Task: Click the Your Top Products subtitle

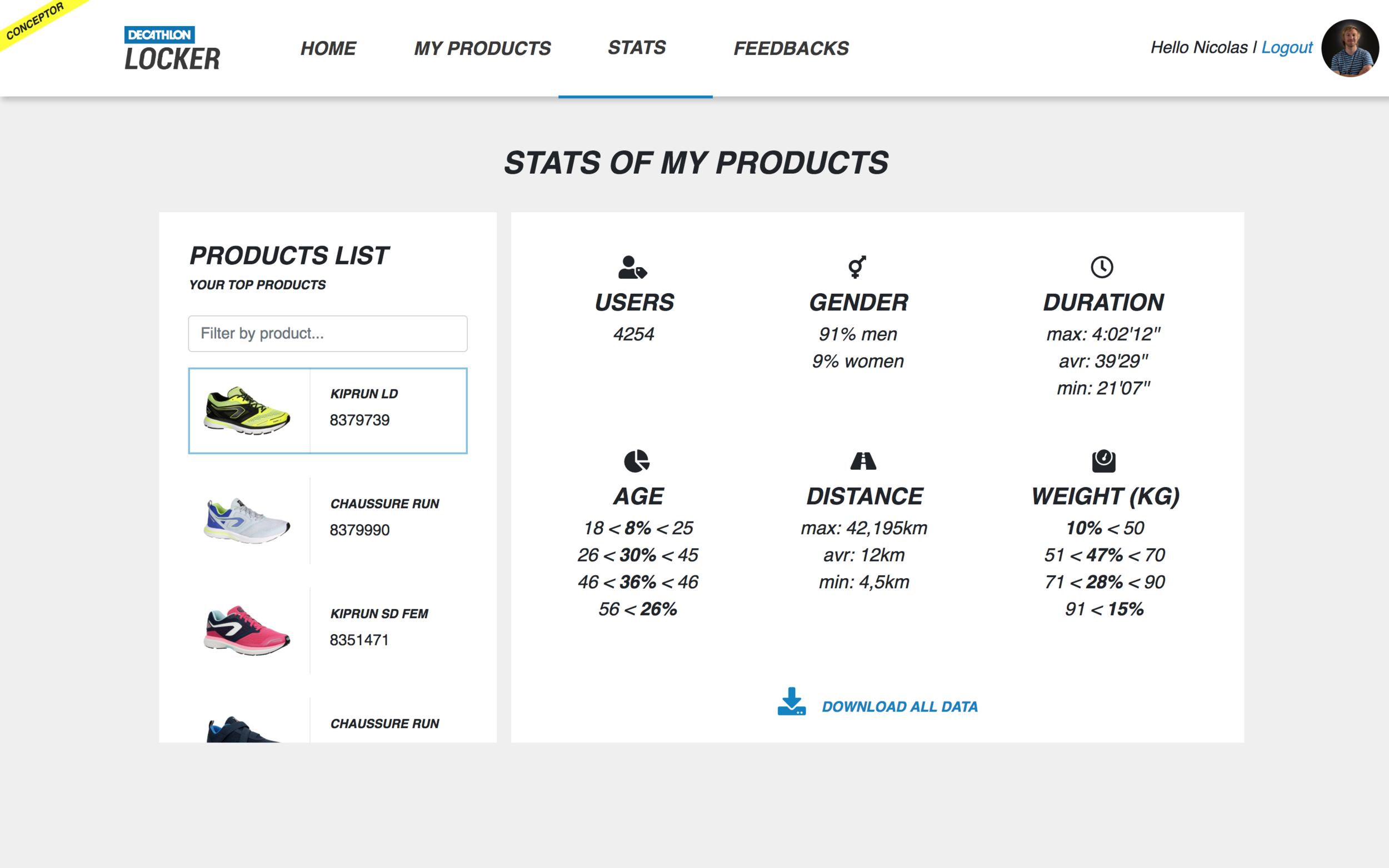Action: click(x=257, y=285)
